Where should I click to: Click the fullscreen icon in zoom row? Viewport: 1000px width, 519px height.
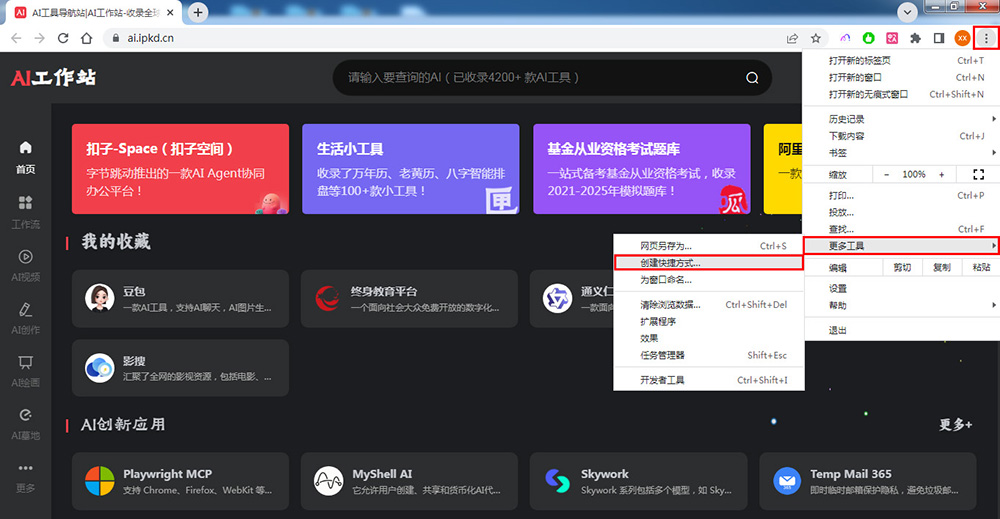[978, 174]
